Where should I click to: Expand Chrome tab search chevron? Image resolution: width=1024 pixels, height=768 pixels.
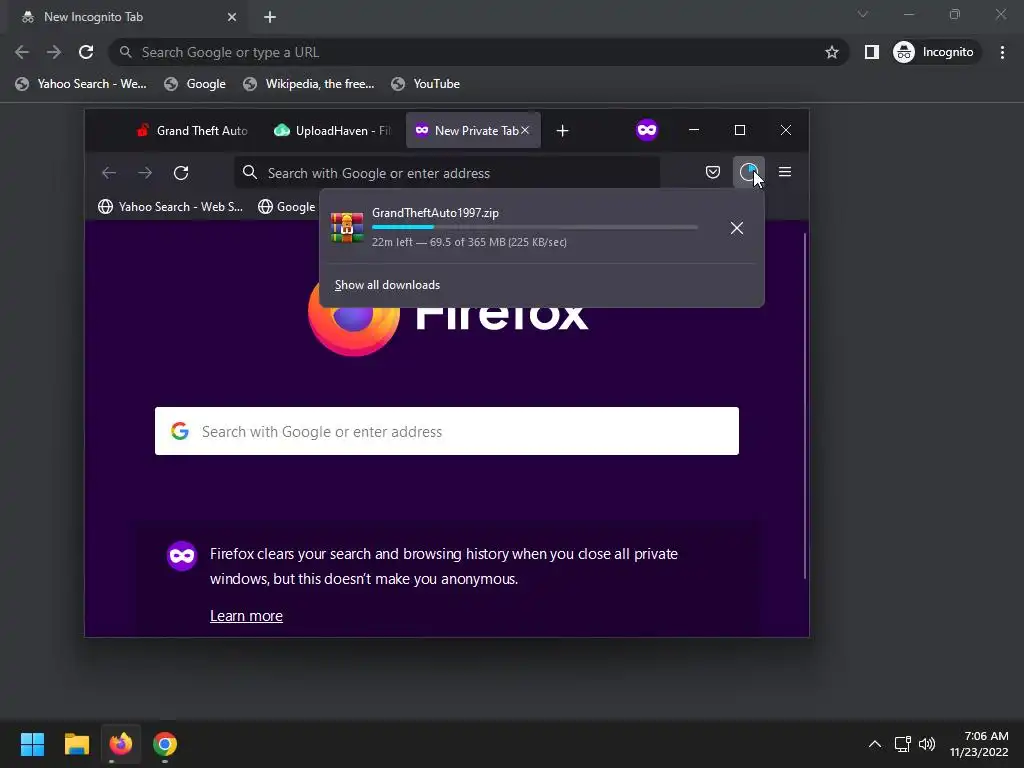click(863, 14)
